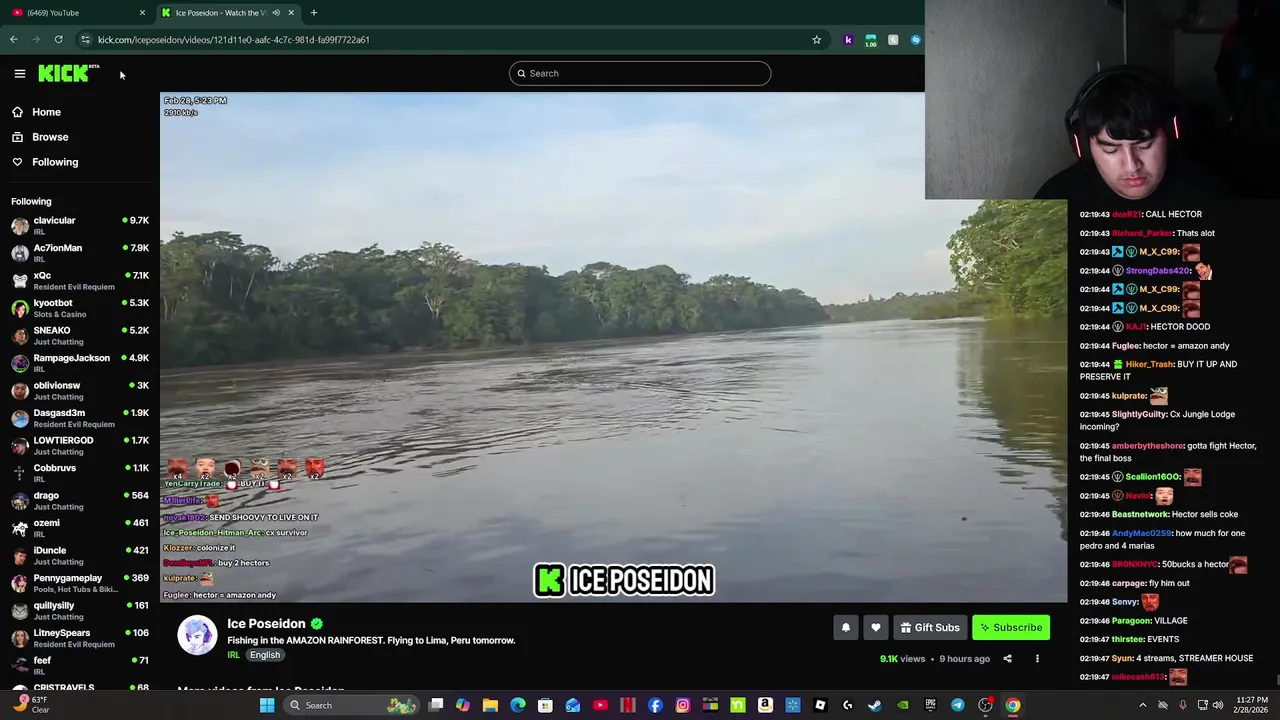Open LitneySpears channel in sidebar
The height and width of the screenshot is (720, 1280).
[x=80, y=638]
